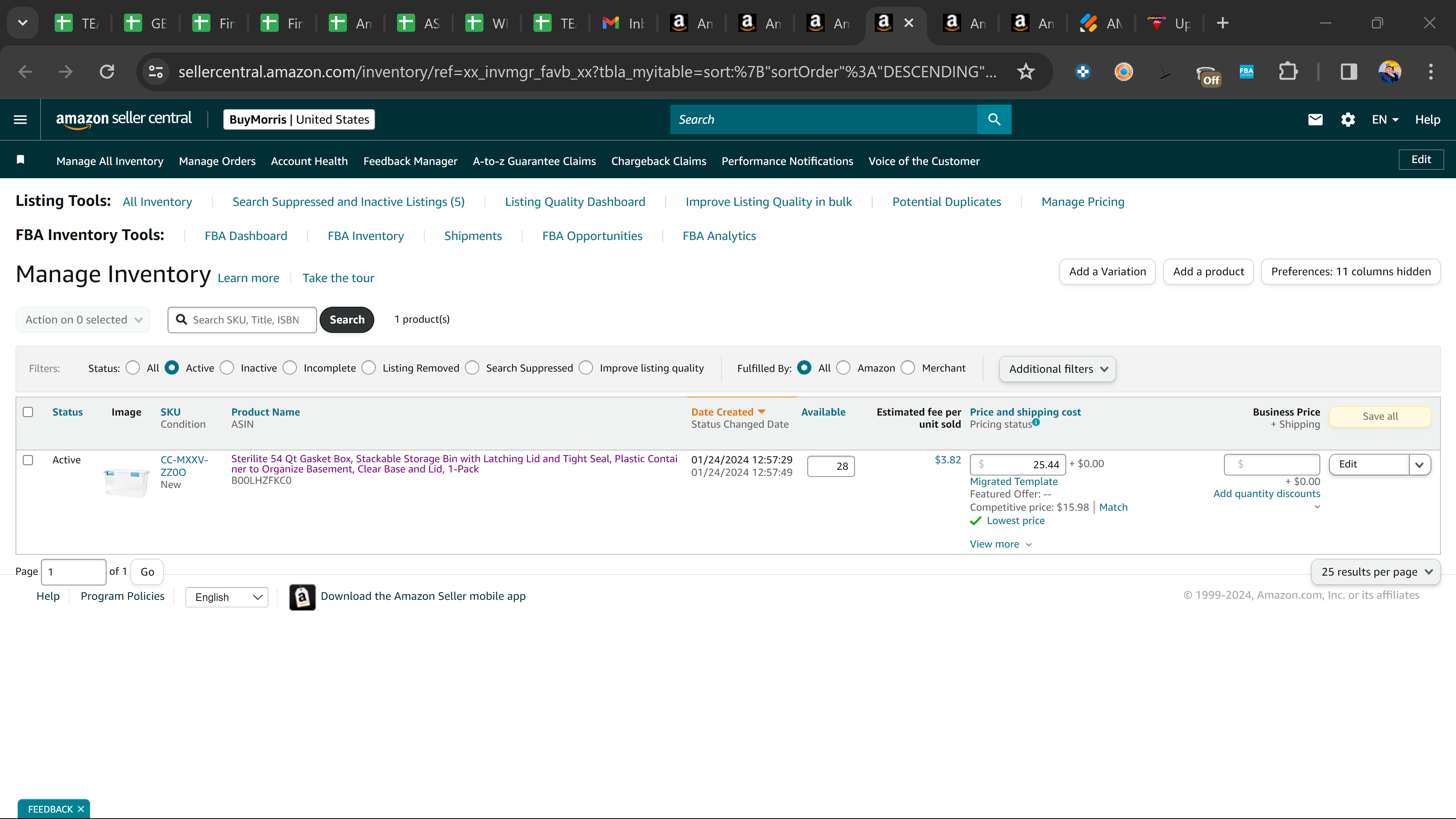Open the browser extensions puzzle icon
Image resolution: width=1456 pixels, height=819 pixels.
(x=1288, y=72)
